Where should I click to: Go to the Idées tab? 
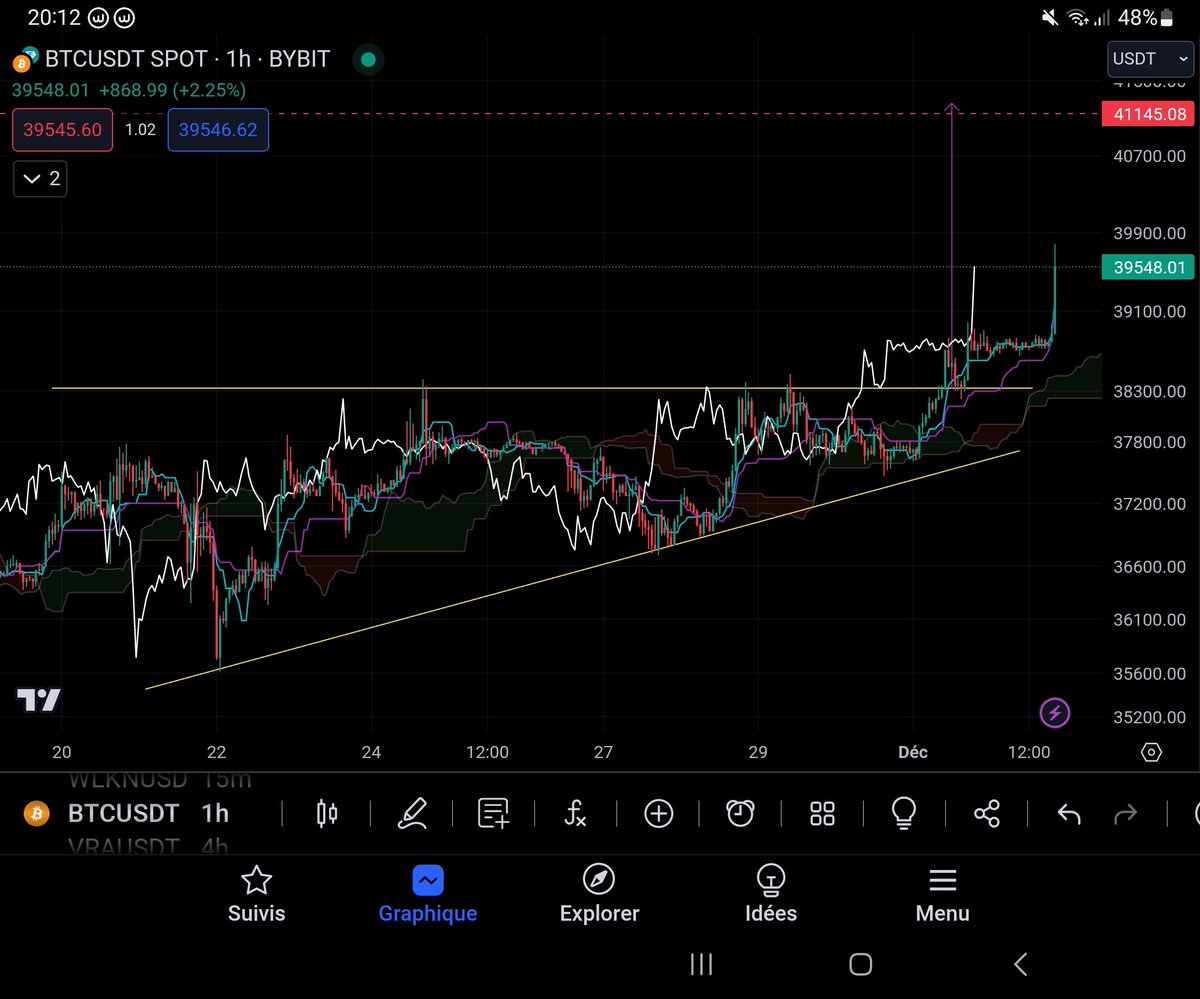[771, 895]
